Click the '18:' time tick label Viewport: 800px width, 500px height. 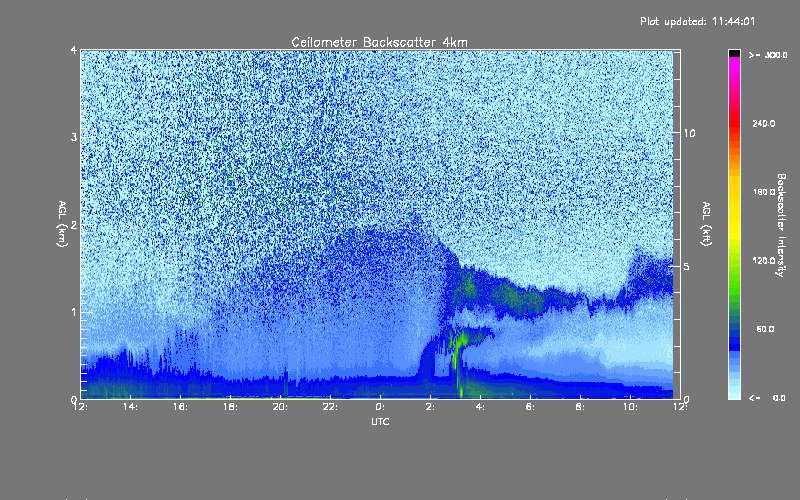coord(231,407)
